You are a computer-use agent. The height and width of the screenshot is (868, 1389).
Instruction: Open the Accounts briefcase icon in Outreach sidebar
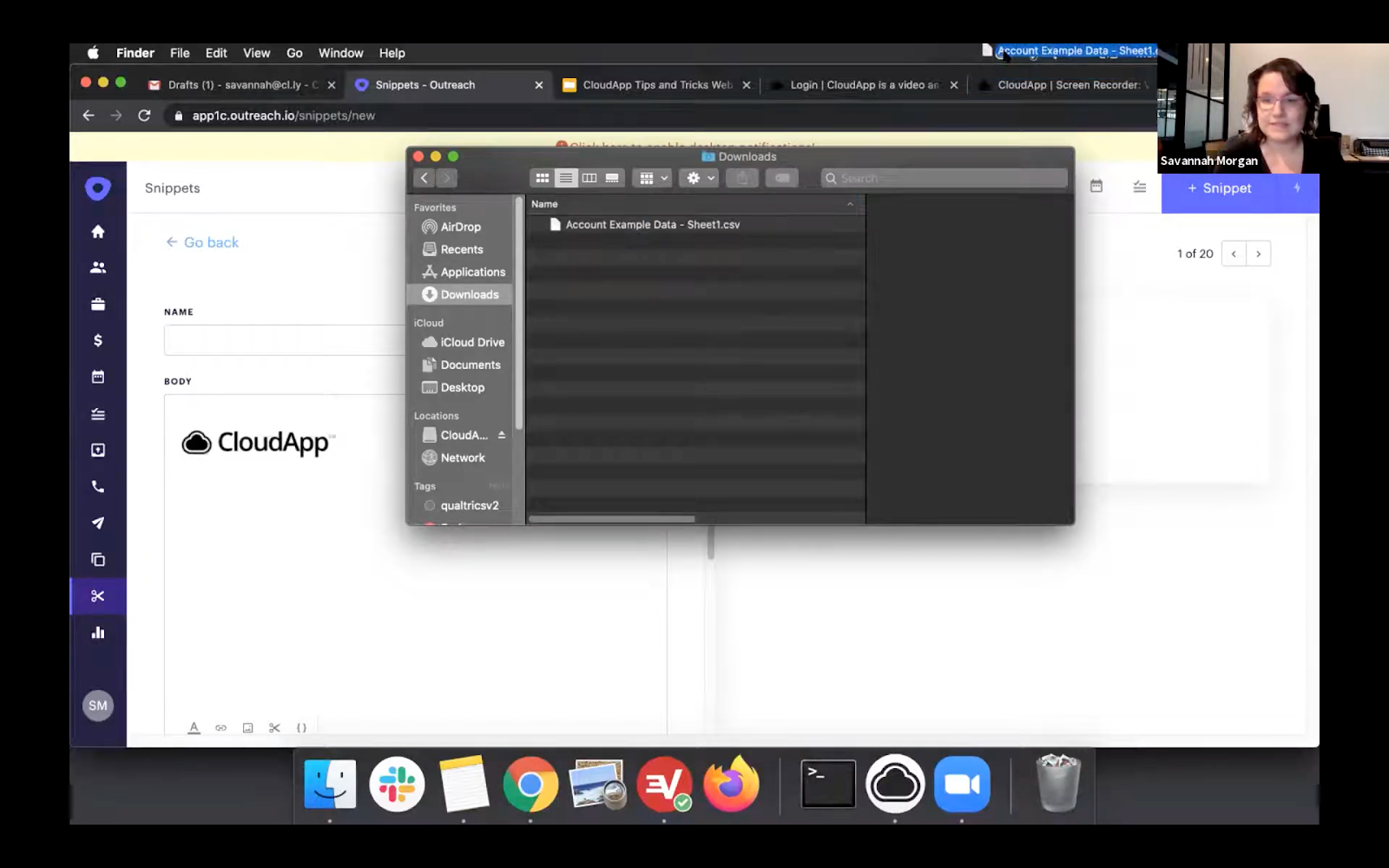[98, 305]
